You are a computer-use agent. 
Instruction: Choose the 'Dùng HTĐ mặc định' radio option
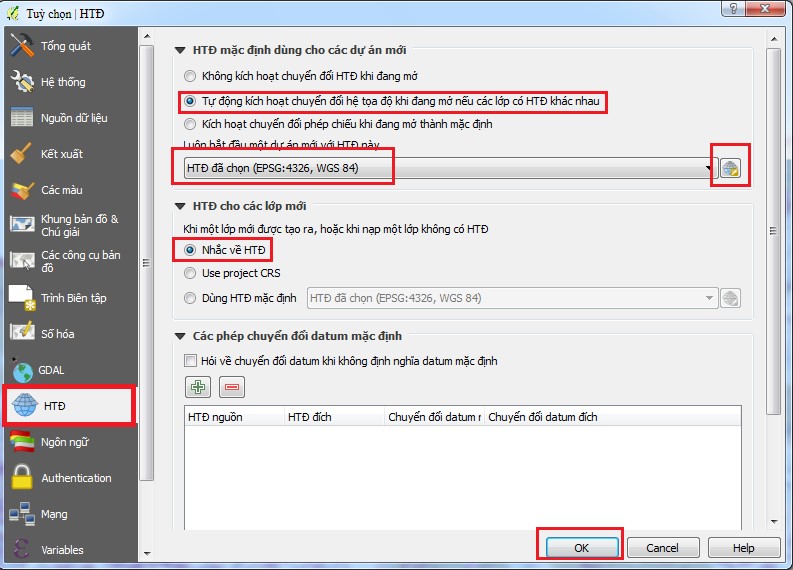[240, 298]
